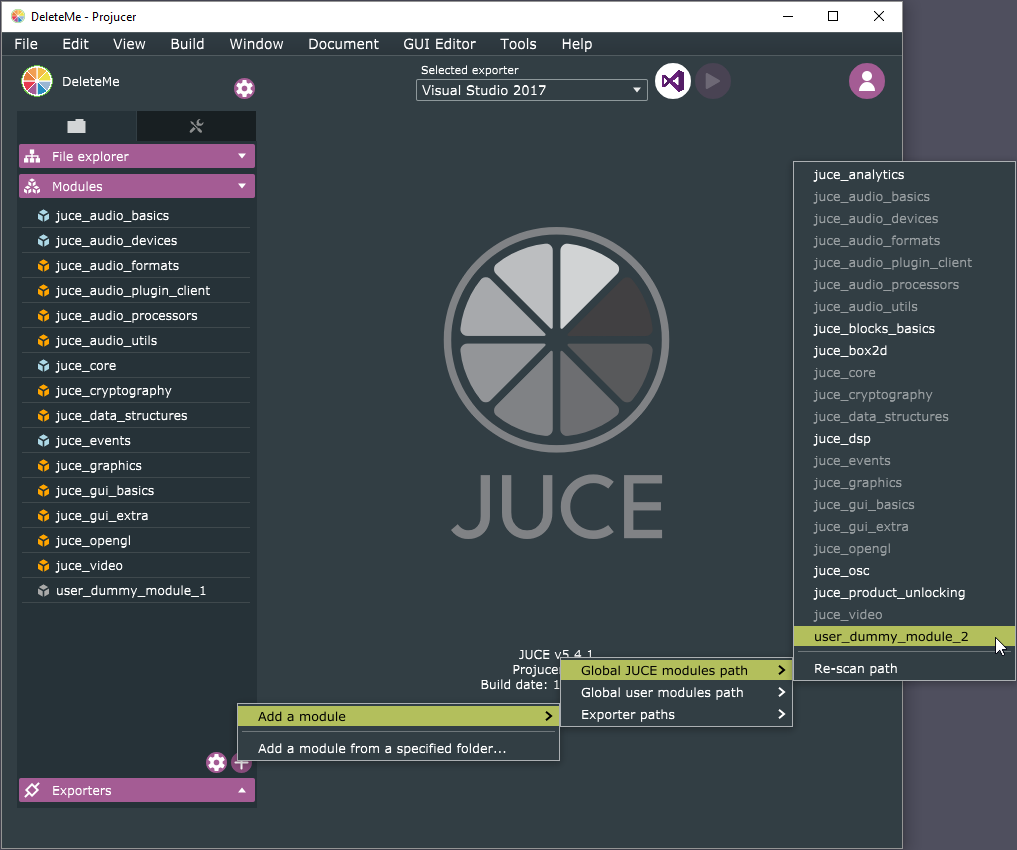Screen dimensions: 1017x850
Task: Select juce_graphics in Modules list
Action: pos(136,466)
